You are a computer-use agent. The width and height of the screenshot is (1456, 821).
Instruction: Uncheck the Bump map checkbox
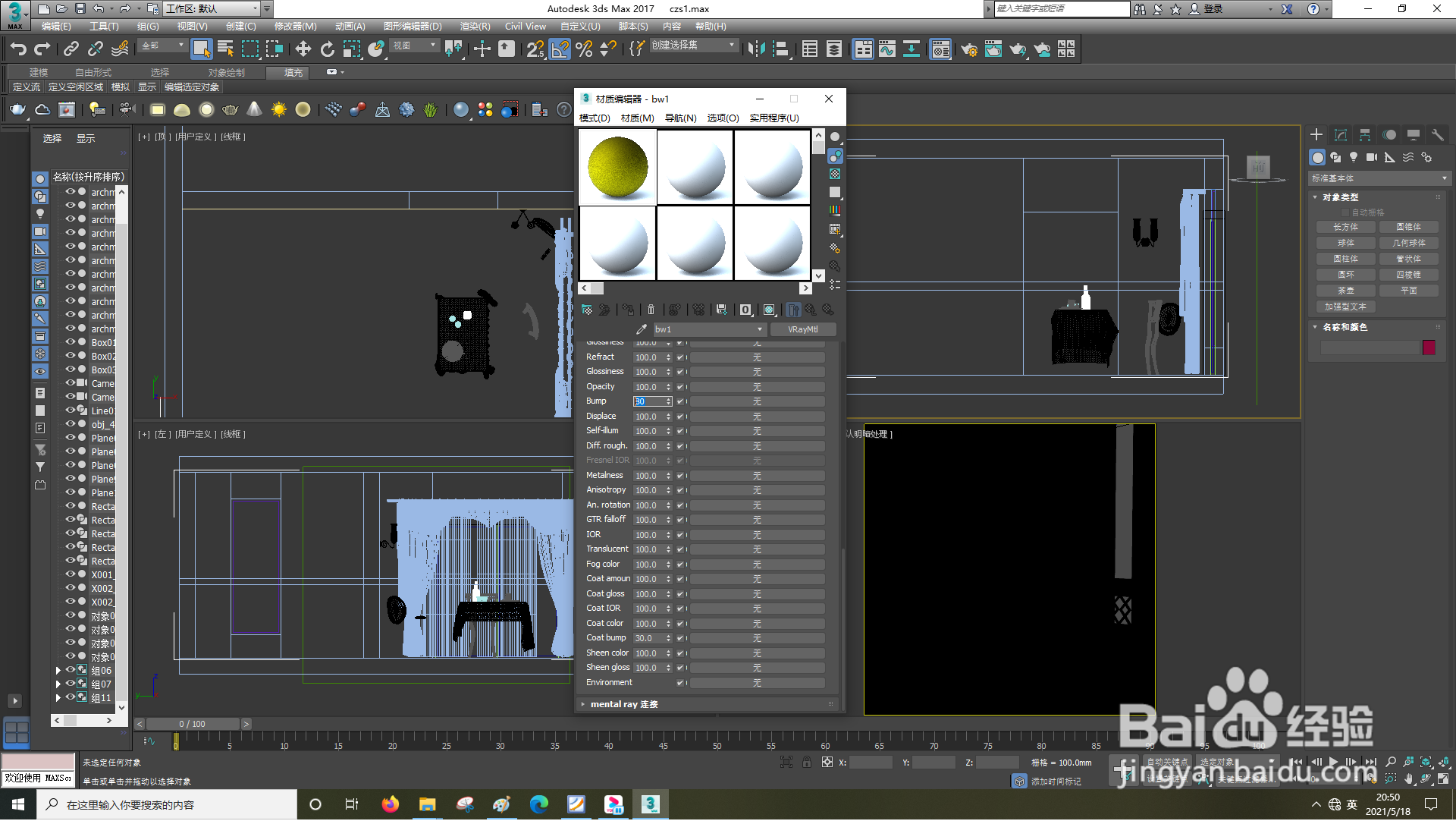pos(680,401)
